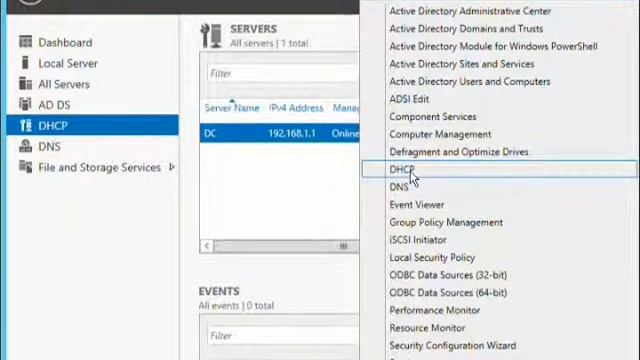Click the Local Server icon

coord(25,63)
